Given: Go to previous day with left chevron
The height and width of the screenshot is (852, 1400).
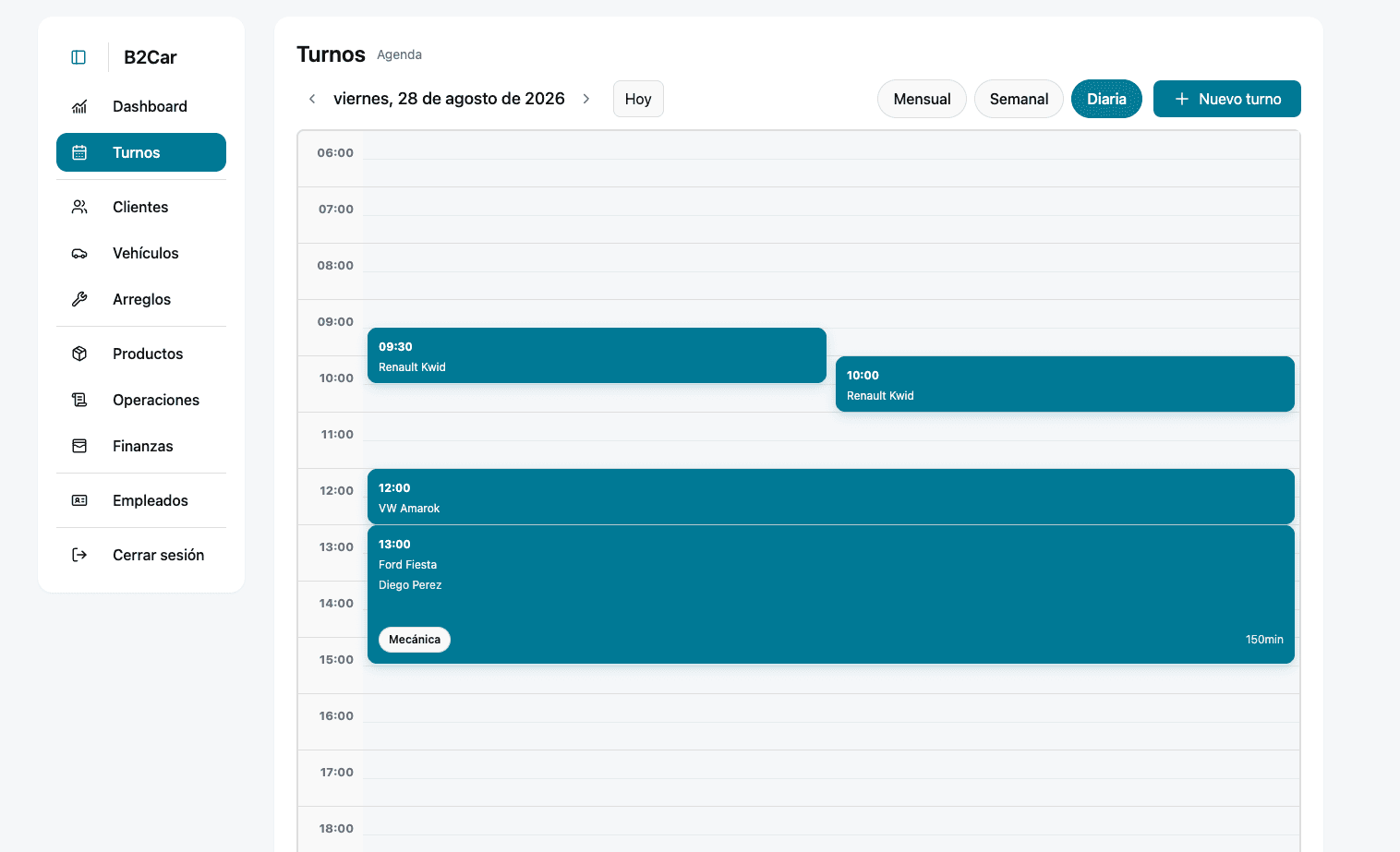Looking at the screenshot, I should pos(312,99).
